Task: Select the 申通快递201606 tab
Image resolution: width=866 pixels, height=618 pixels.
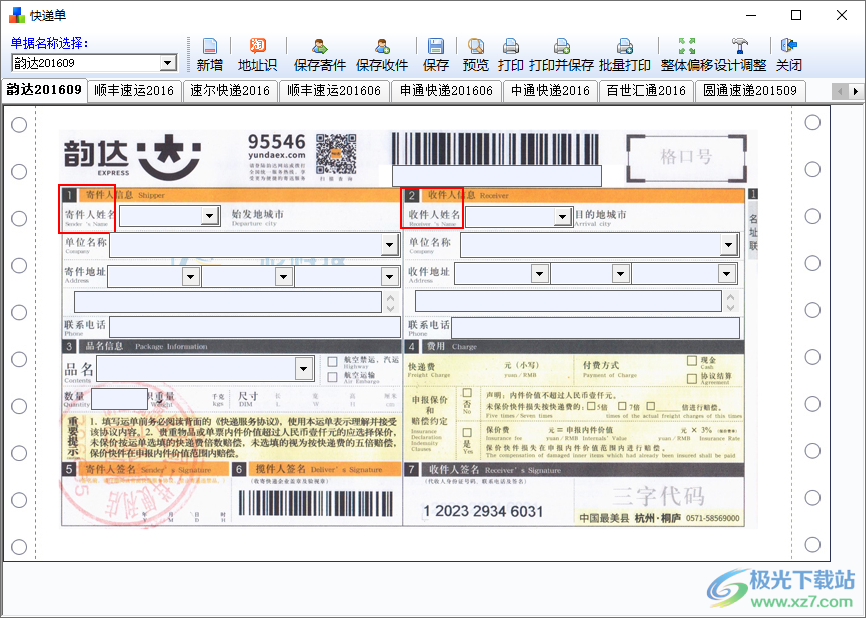Action: (x=446, y=91)
